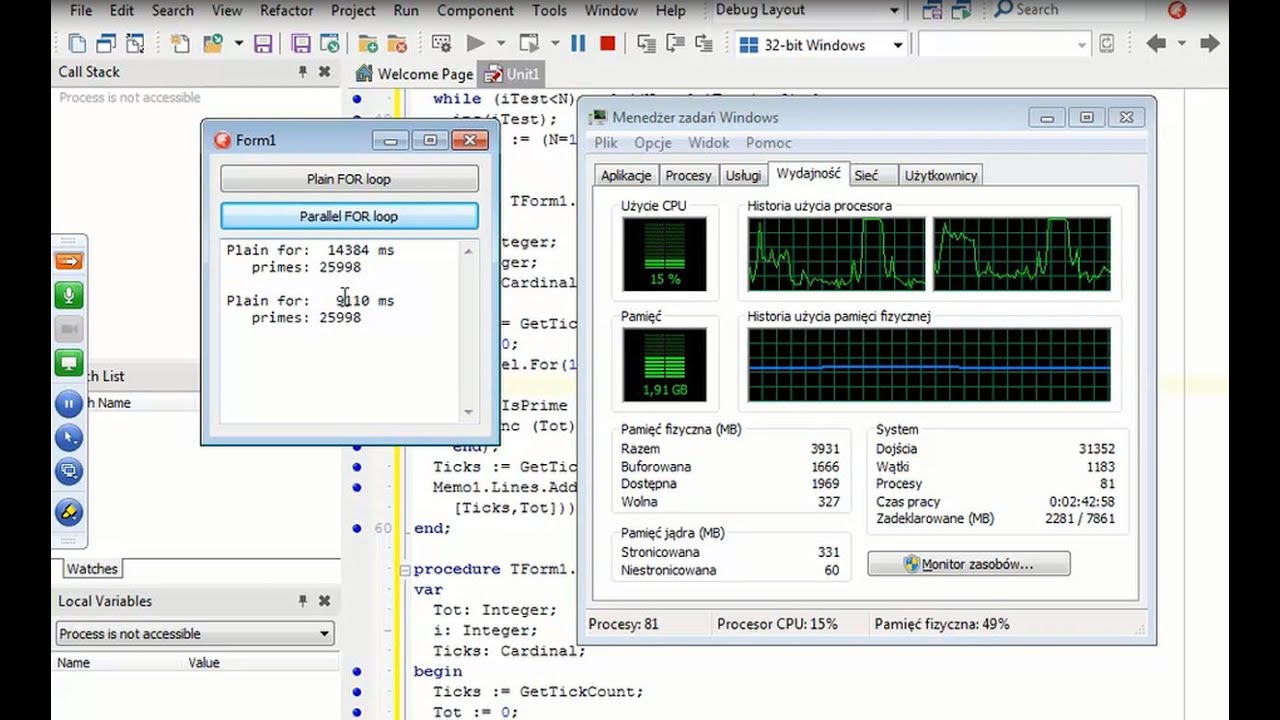
Task: Click the Forward navigation arrow in the toolbar
Action: click(x=1209, y=44)
